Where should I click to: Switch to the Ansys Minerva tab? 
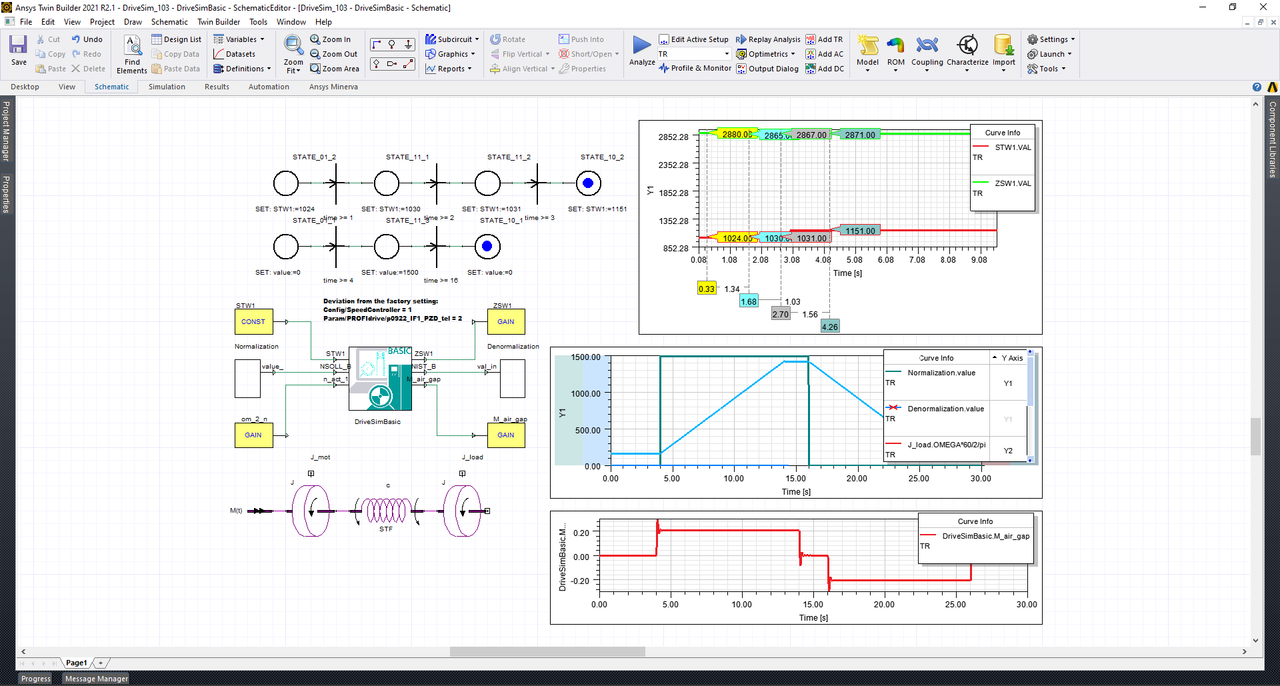[x=333, y=87]
